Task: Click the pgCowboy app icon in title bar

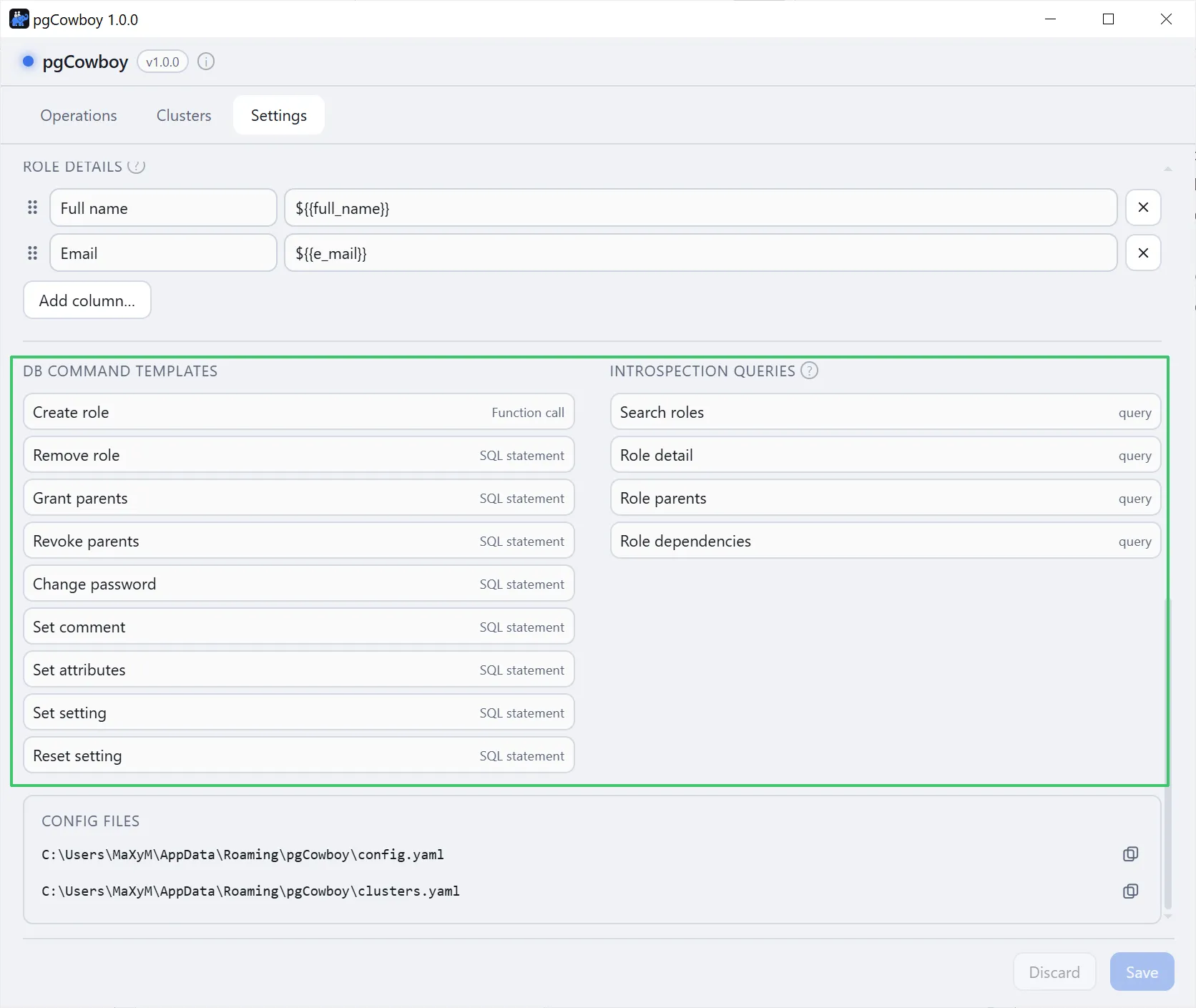Action: (x=19, y=19)
